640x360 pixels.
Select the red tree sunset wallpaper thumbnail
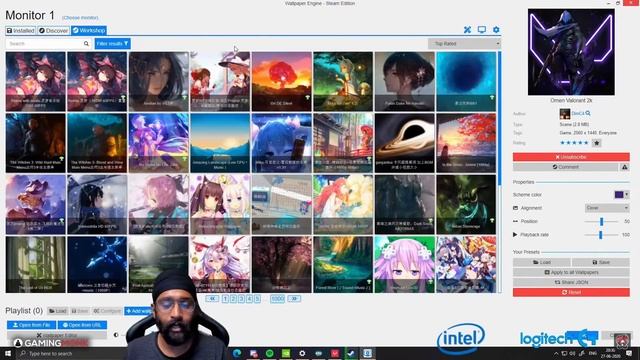[282, 81]
